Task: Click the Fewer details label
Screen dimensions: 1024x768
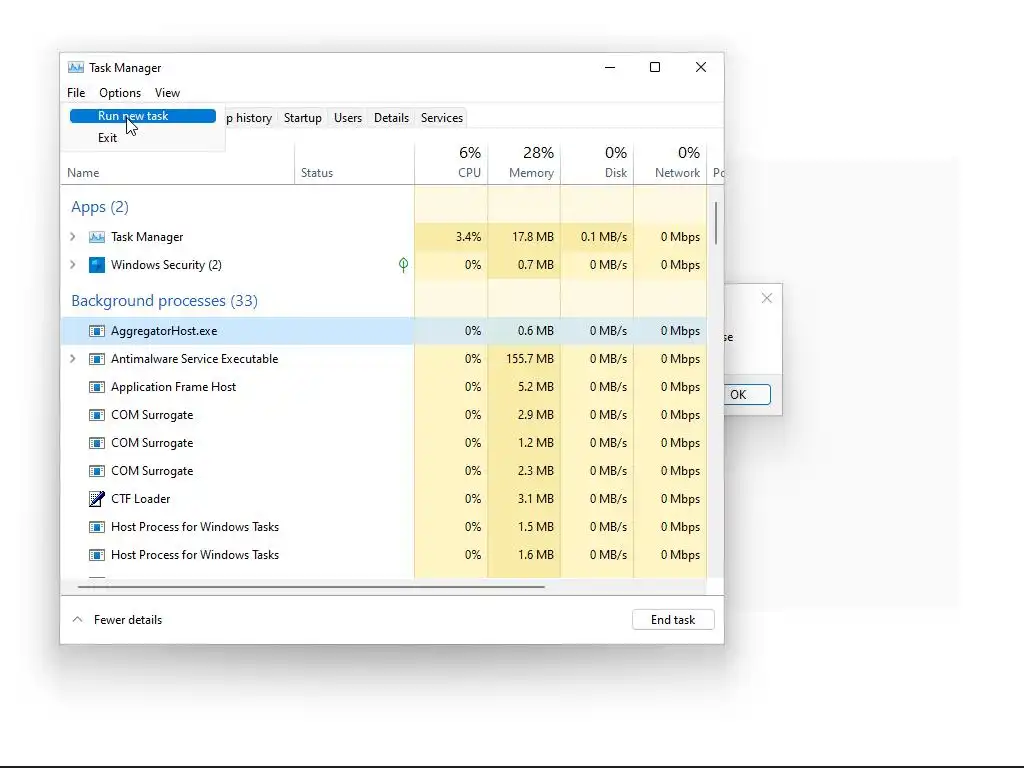Action: tap(128, 620)
